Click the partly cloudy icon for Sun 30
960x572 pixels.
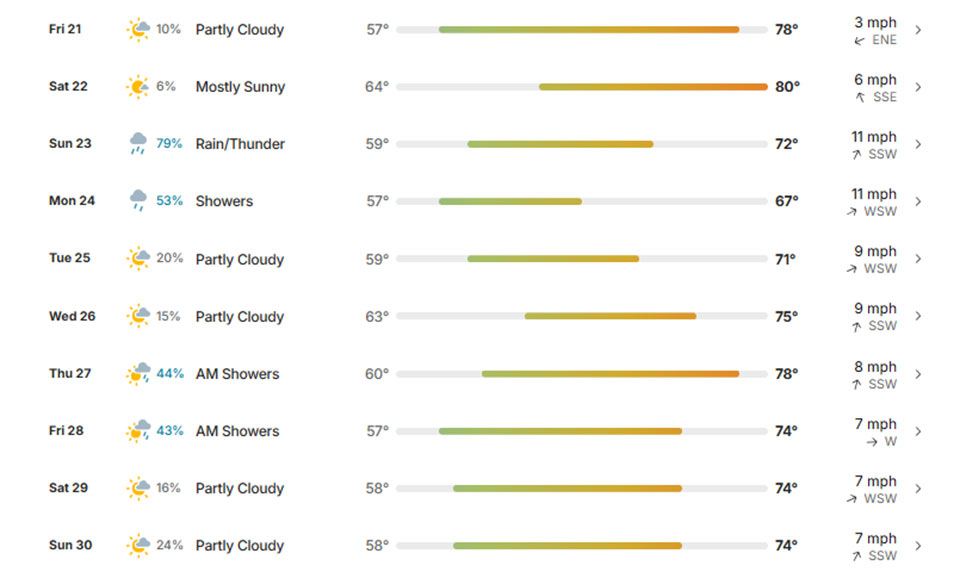click(138, 545)
